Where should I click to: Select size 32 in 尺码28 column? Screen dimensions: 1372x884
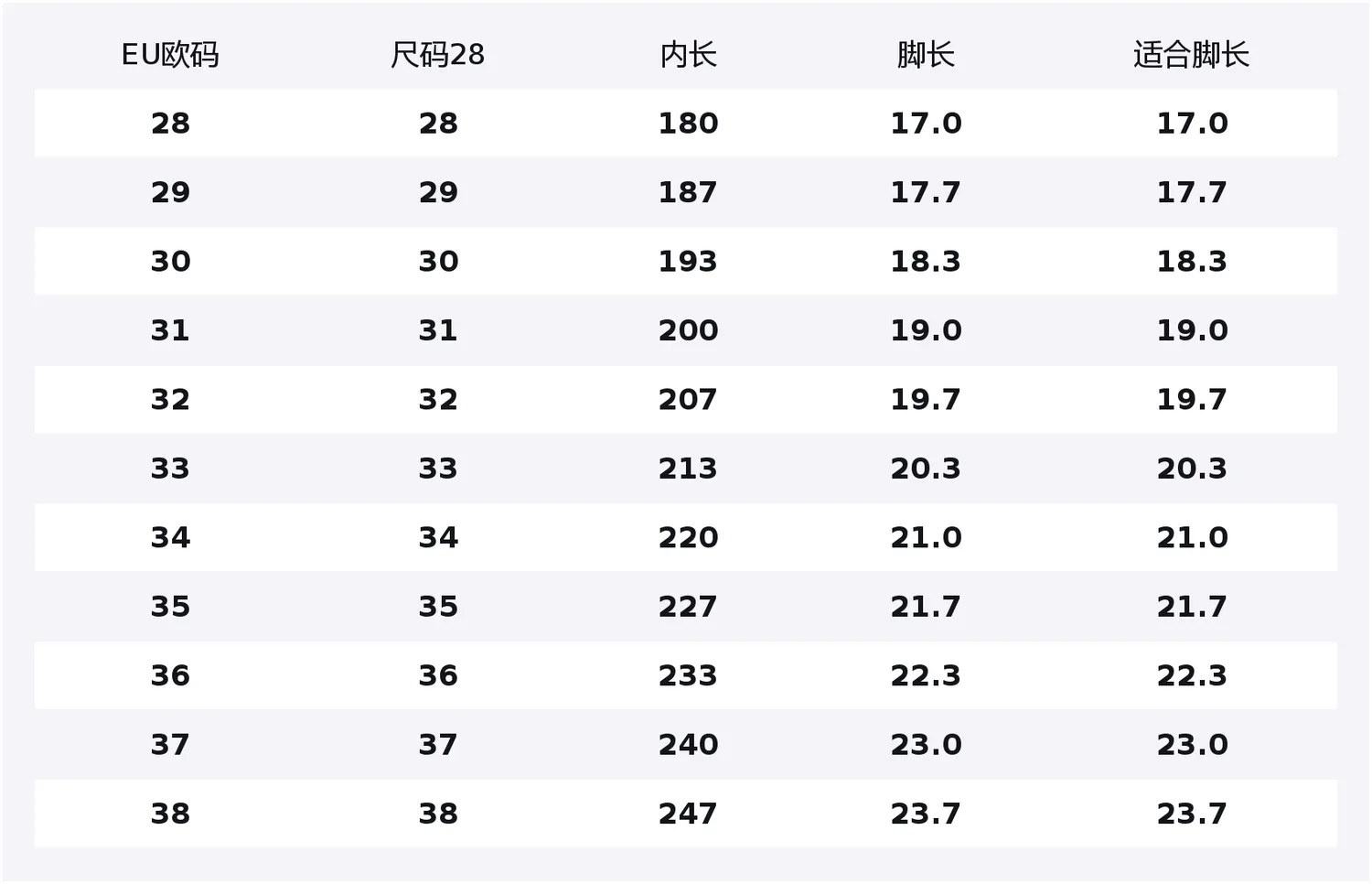[437, 400]
